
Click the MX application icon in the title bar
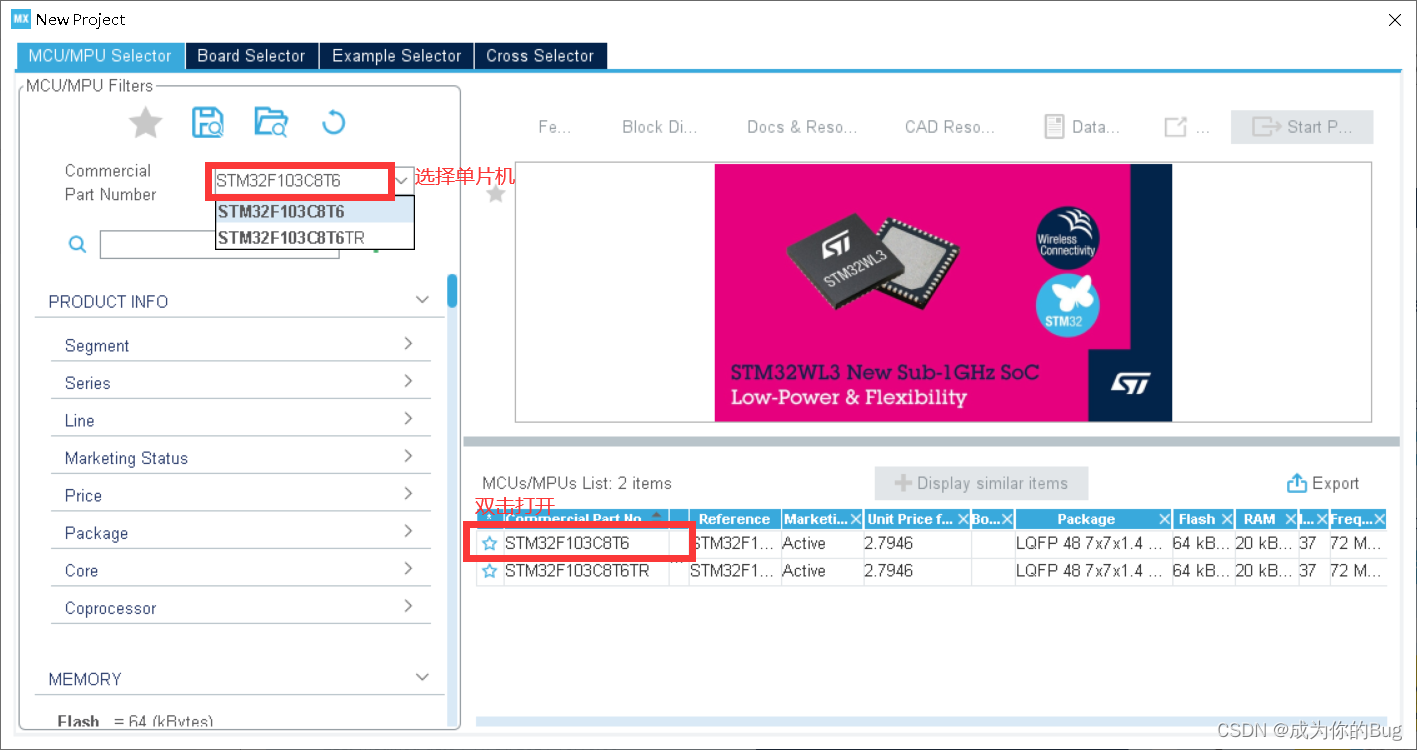tap(21, 19)
